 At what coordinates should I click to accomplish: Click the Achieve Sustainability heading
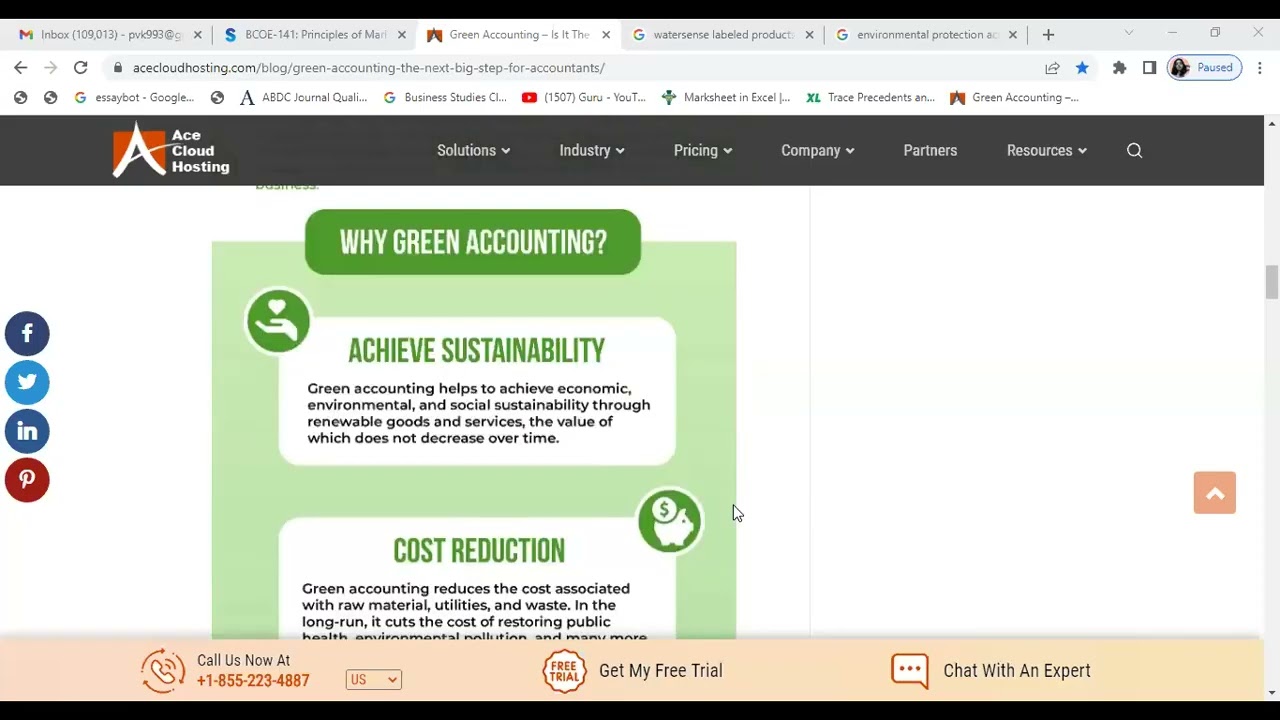476,351
